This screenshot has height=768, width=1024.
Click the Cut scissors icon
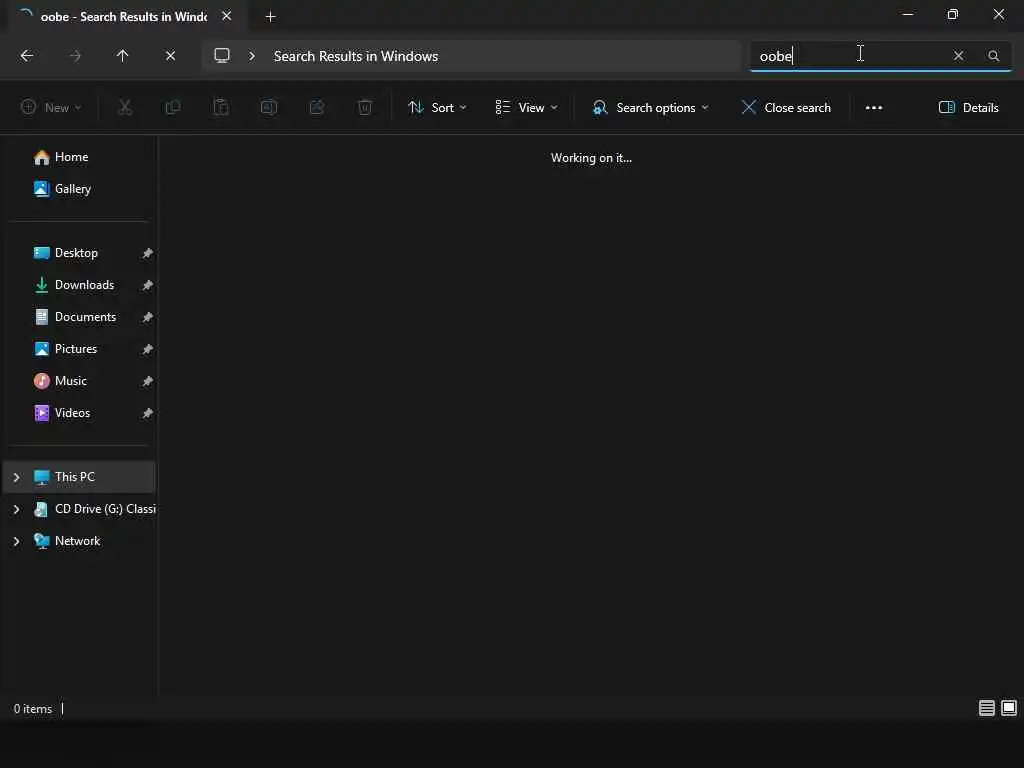click(x=125, y=108)
